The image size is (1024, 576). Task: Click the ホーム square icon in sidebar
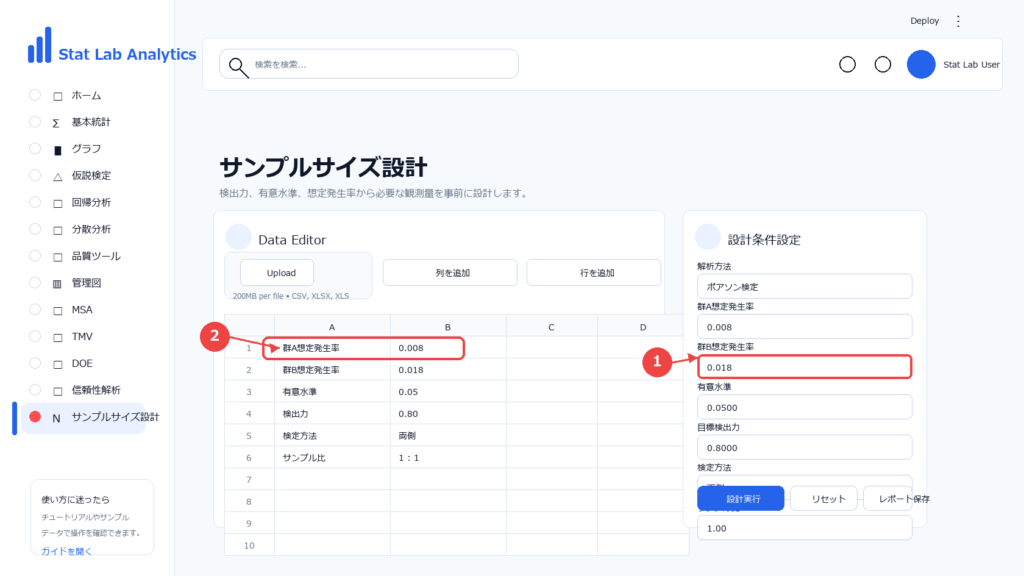pyautogui.click(x=57, y=96)
